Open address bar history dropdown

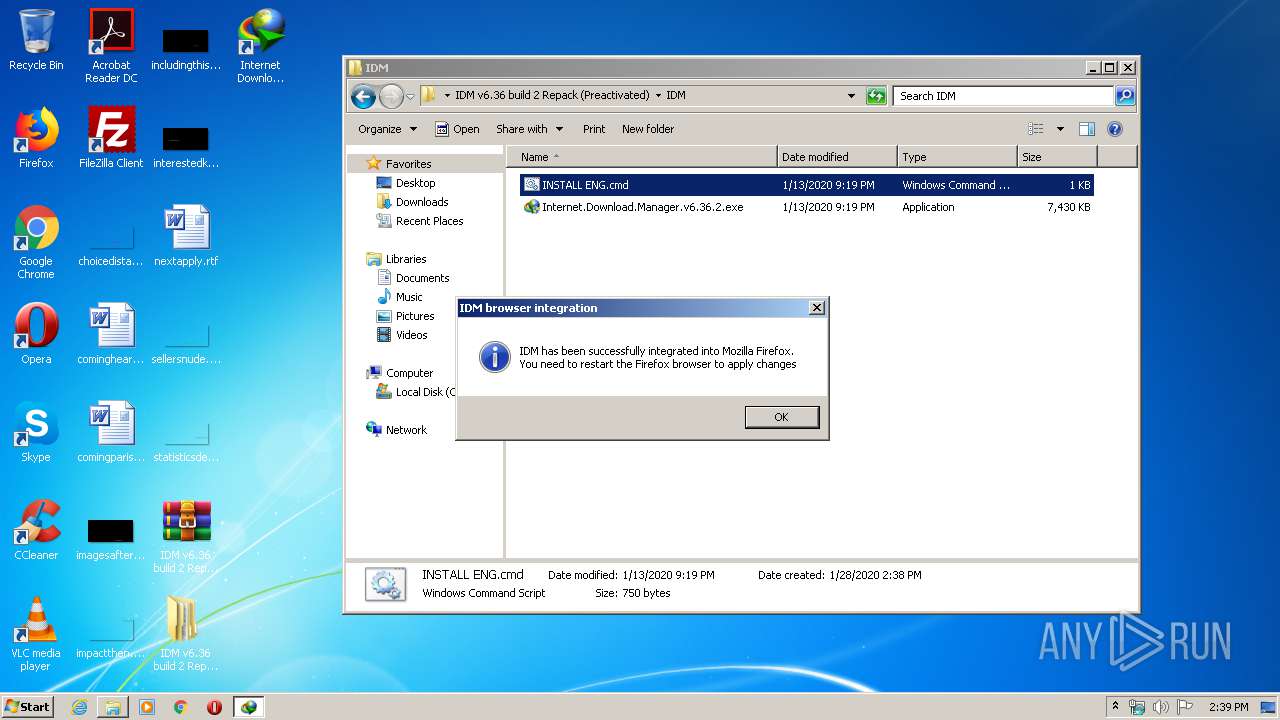[851, 96]
